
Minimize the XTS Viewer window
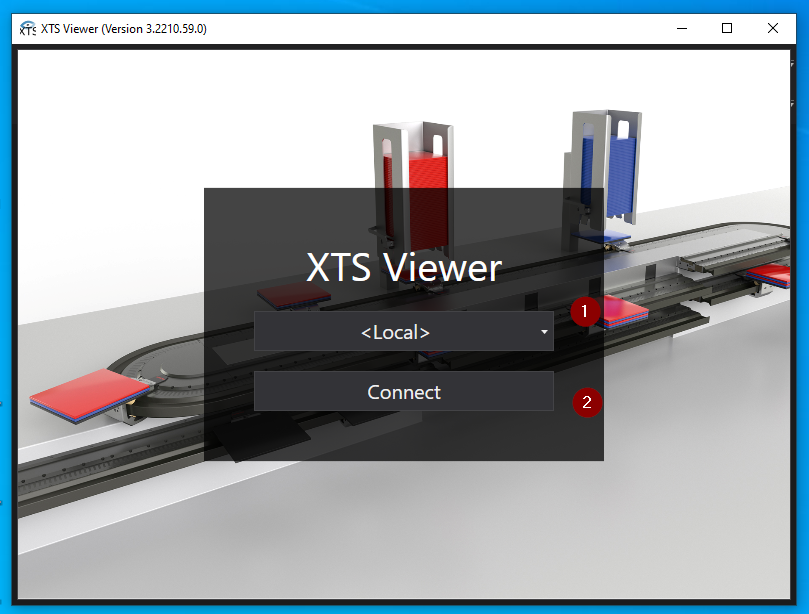point(682,28)
